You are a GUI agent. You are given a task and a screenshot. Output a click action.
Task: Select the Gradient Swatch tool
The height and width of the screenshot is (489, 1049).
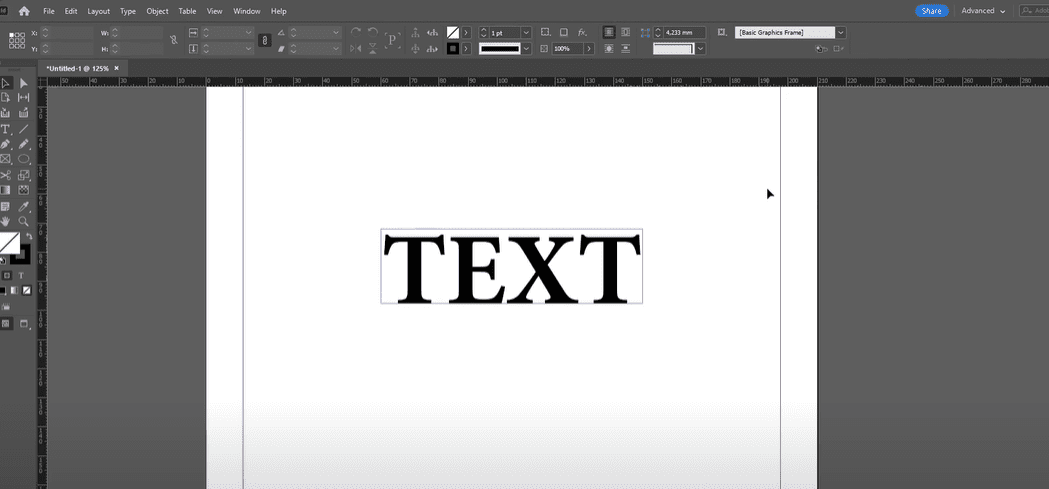click(5, 191)
